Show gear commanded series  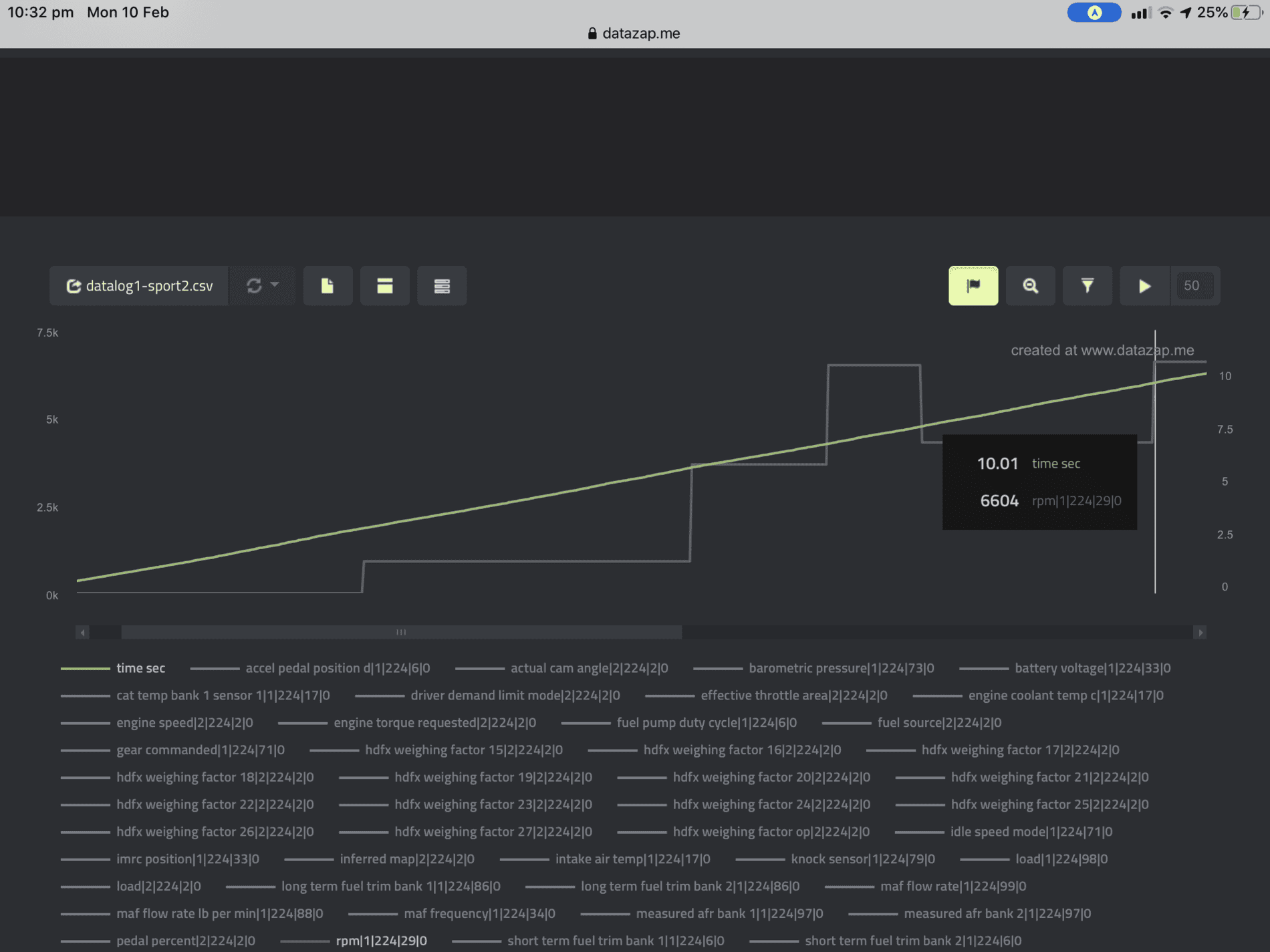pyautogui.click(x=172, y=750)
